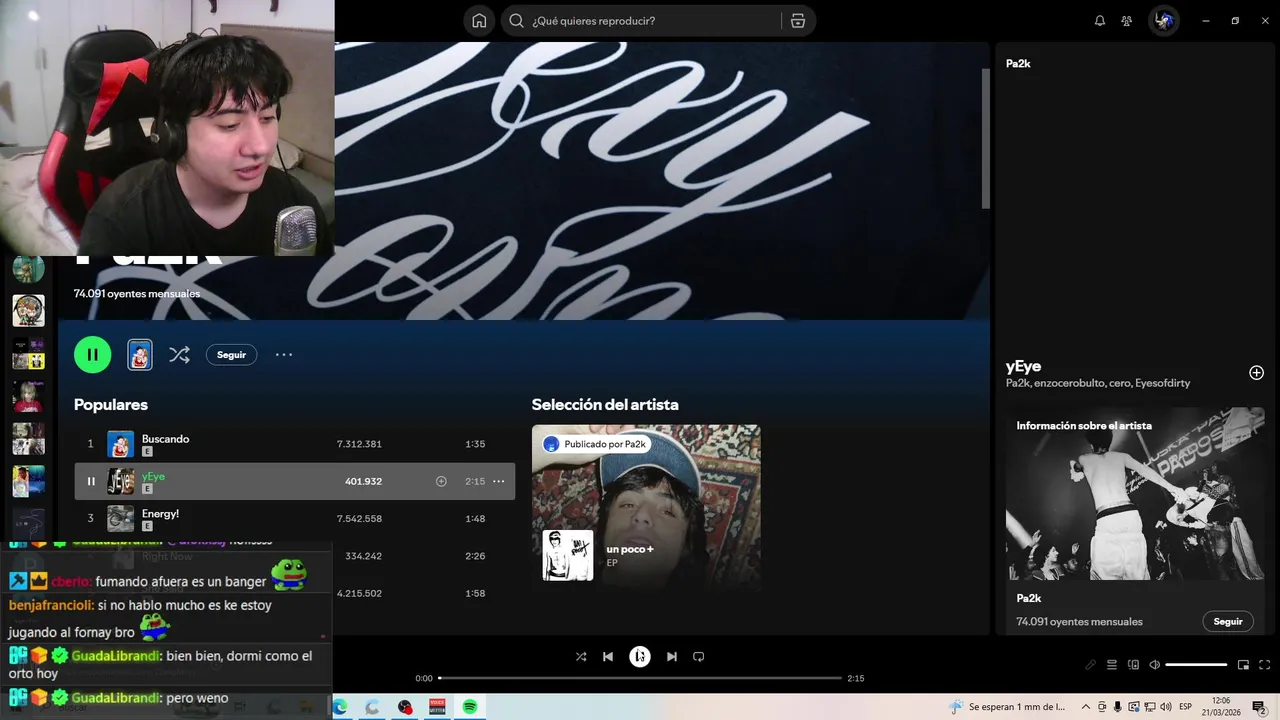This screenshot has width=1280, height=720.
Task: Open Windows volume tray icon
Action: point(1166,707)
